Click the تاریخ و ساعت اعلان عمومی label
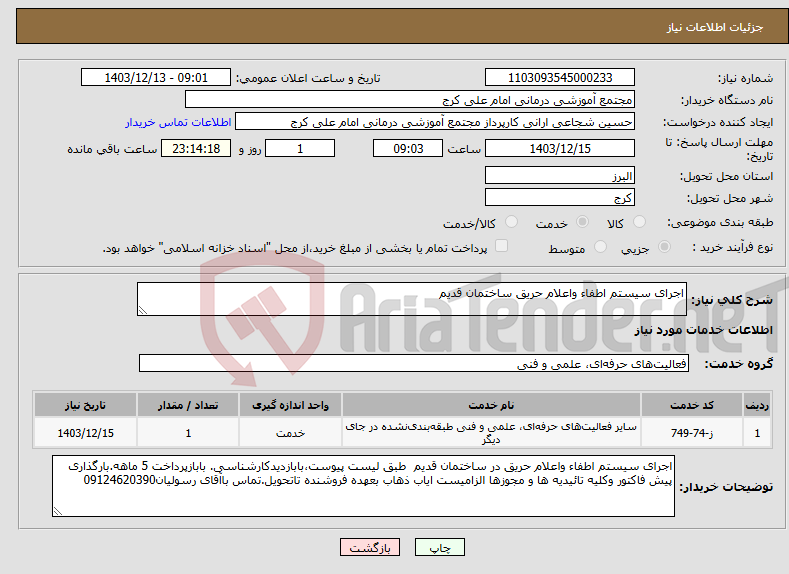 pyautogui.click(x=308, y=78)
